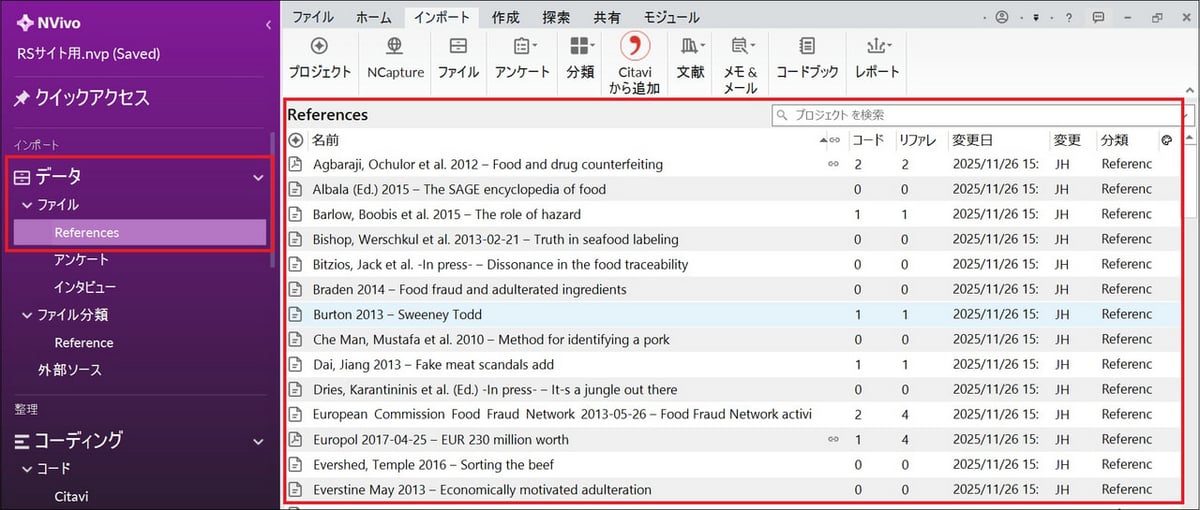Open the feedback chat bubble icon
1200x510 pixels.
click(1098, 17)
